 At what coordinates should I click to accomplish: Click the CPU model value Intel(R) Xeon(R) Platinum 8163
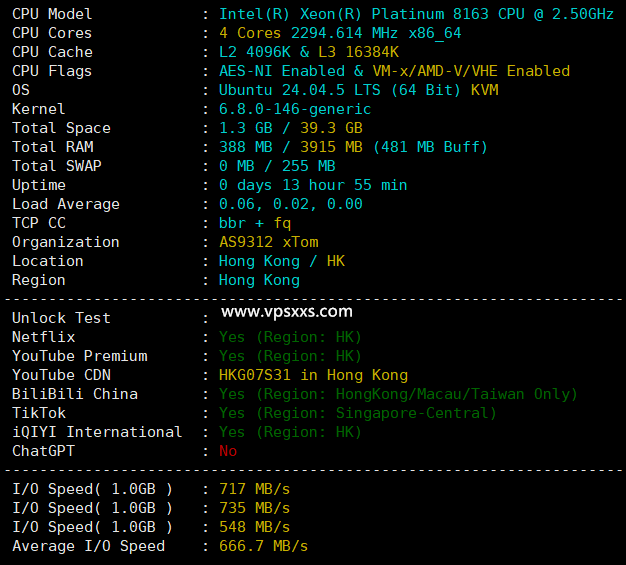(x=354, y=14)
